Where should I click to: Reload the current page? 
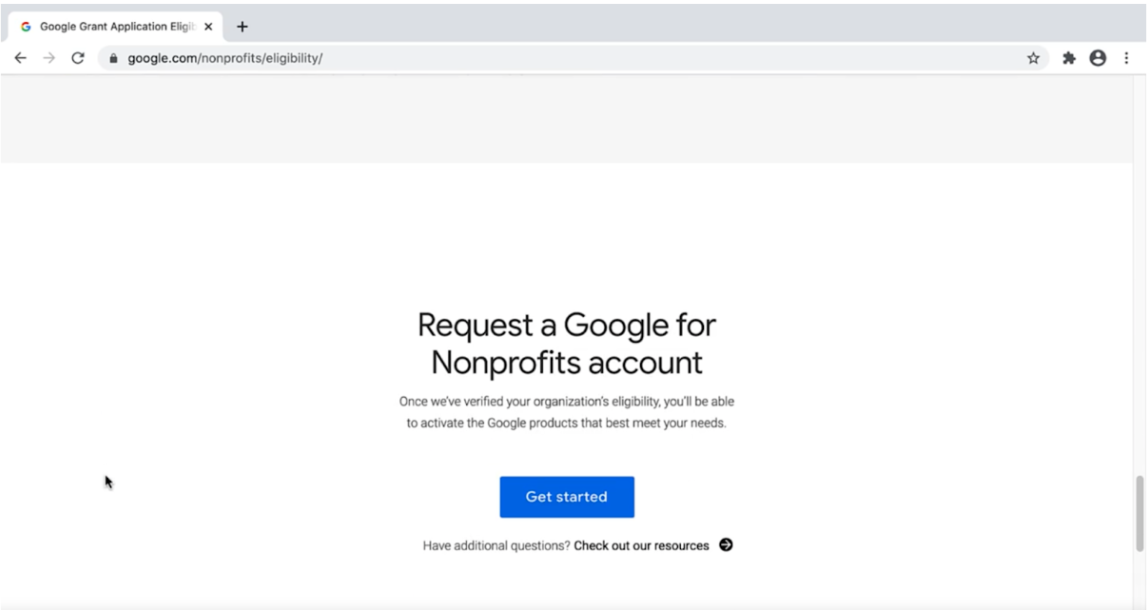pyautogui.click(x=77, y=58)
